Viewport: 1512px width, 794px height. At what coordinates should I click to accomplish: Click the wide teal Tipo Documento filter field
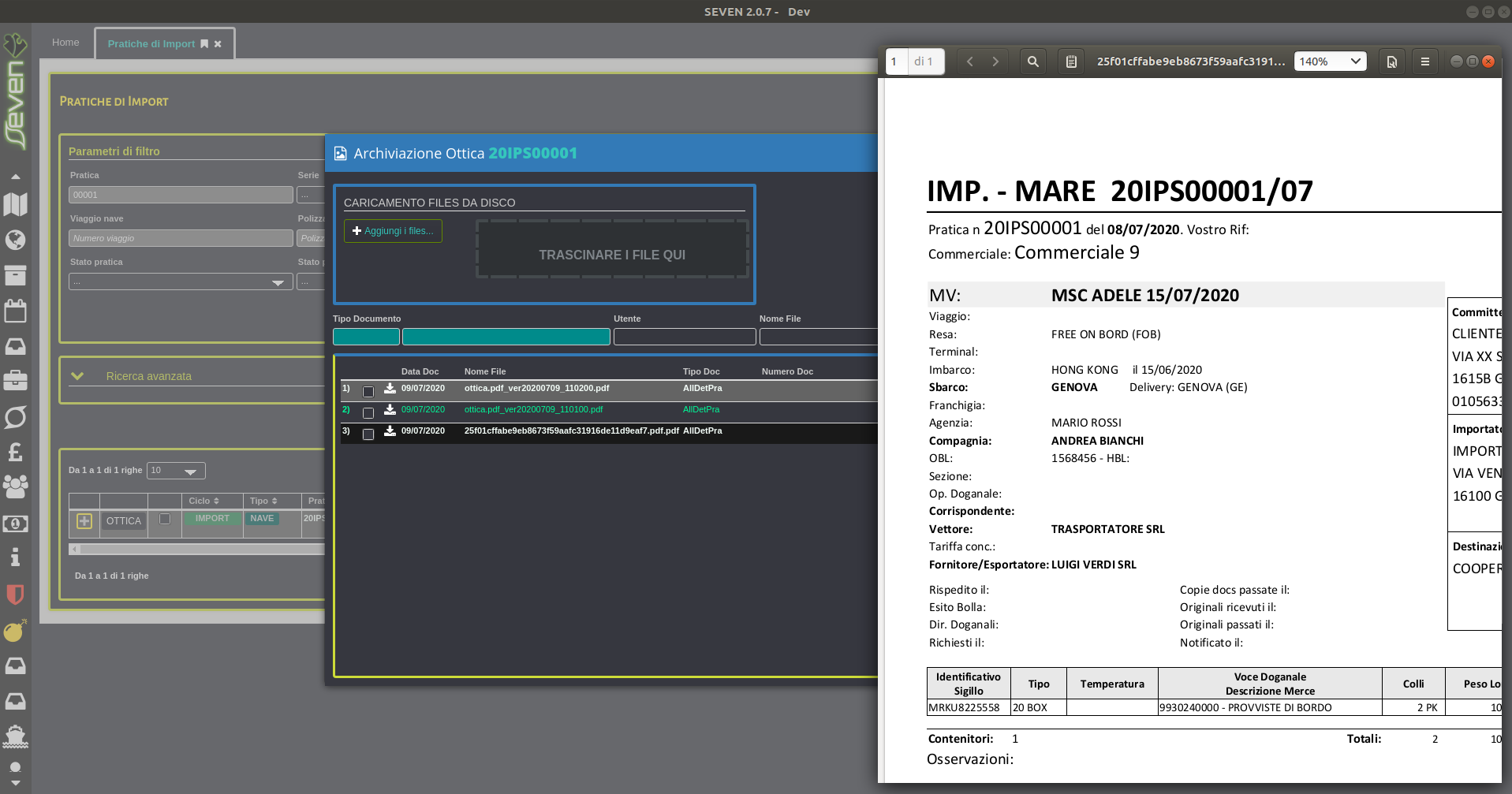click(506, 337)
